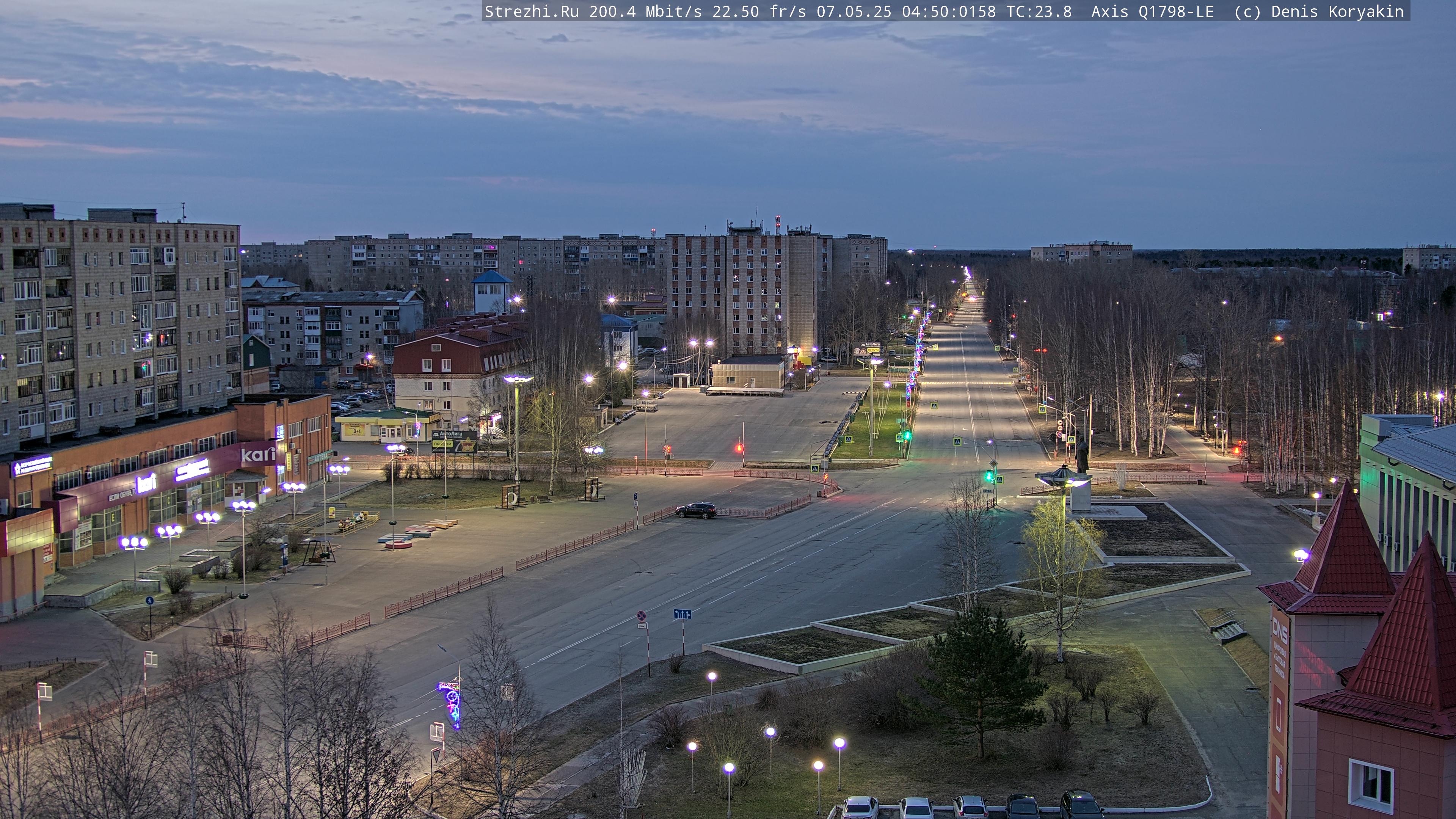Click the 'Strezhi.Ru' overlay text
This screenshot has height=819, width=1456.
click(532, 12)
